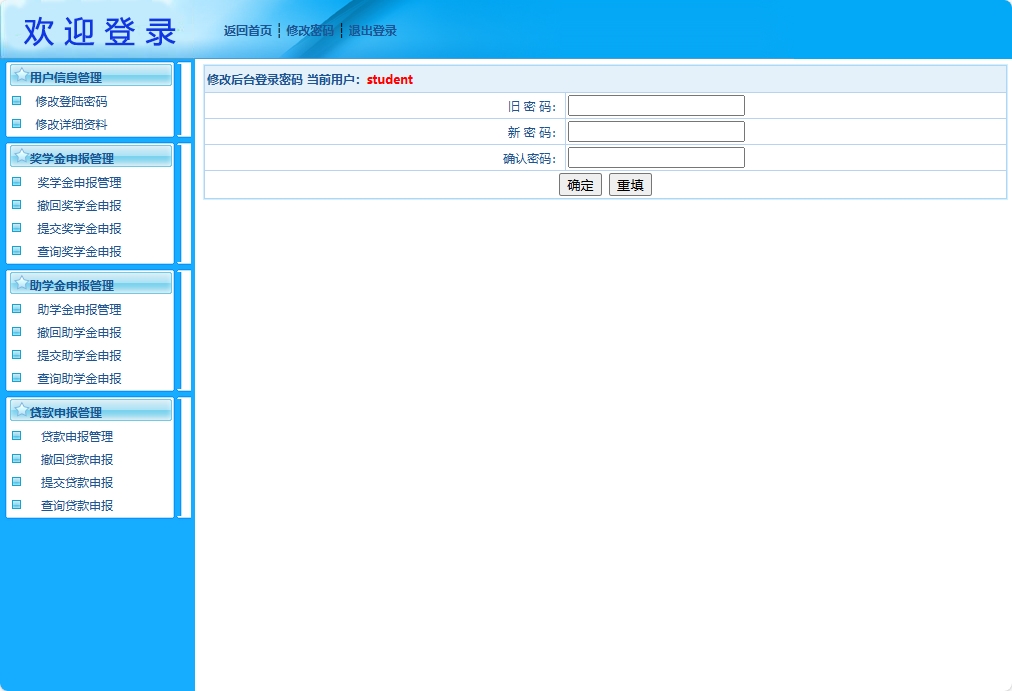Click the square icon next to 查询贷款申报

(16, 505)
